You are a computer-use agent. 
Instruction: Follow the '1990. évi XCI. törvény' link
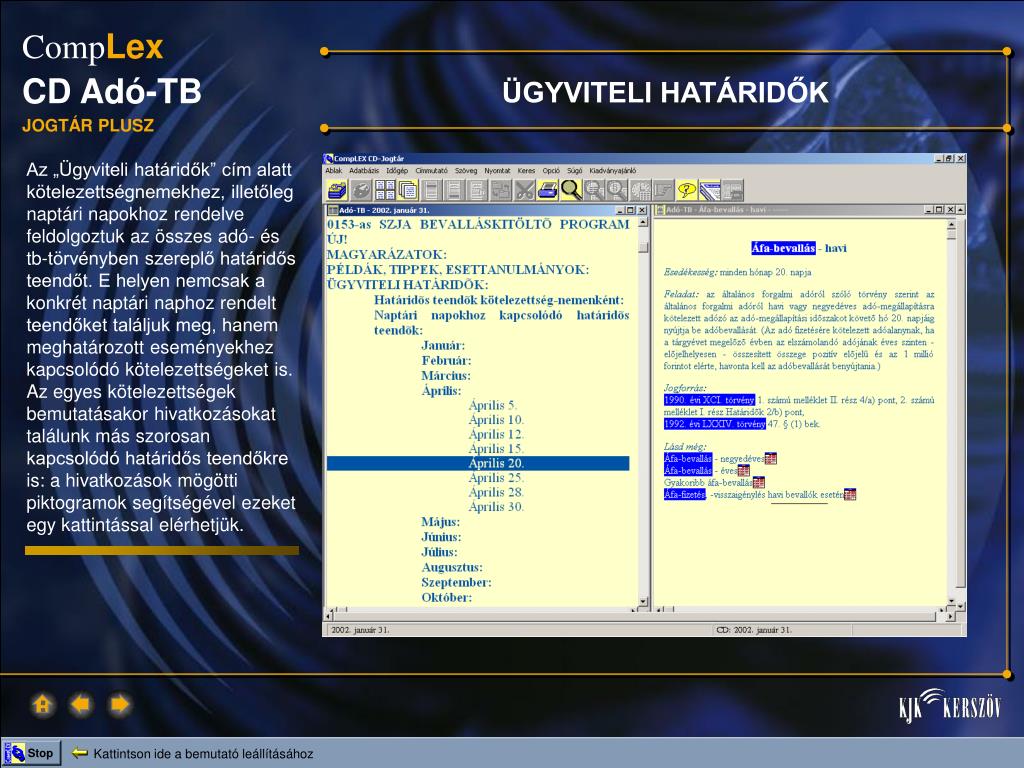point(709,400)
